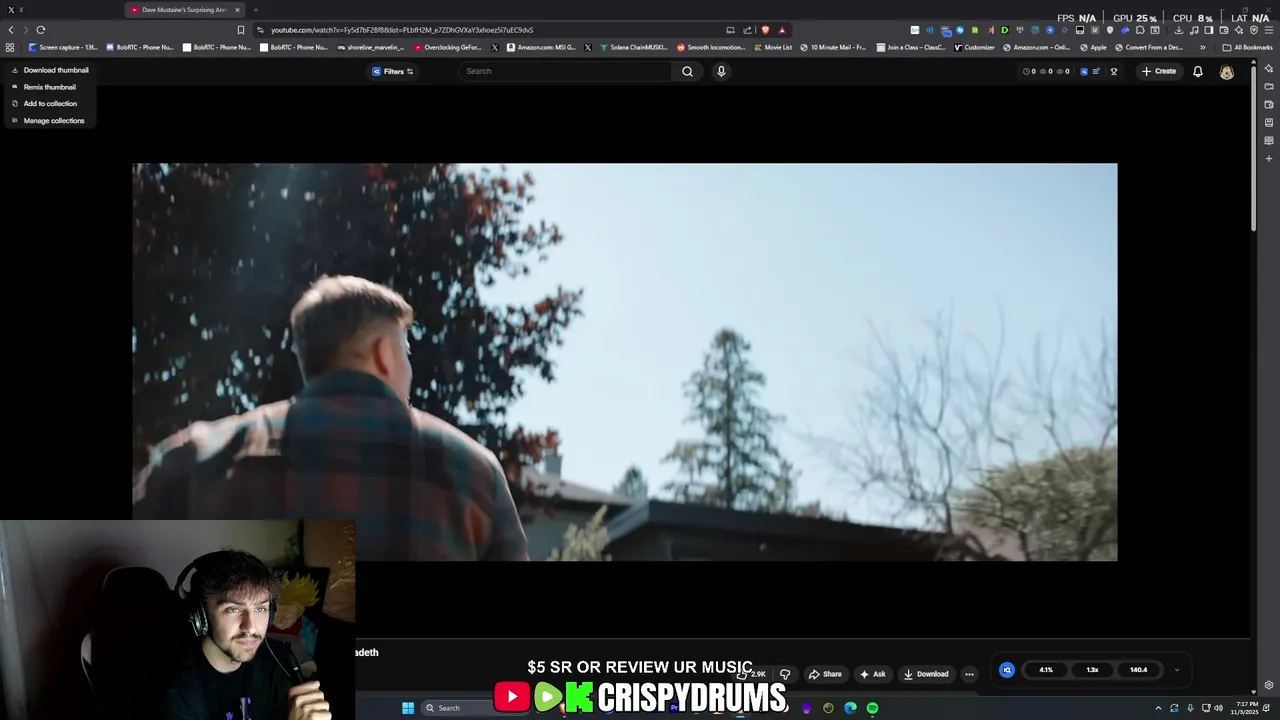Click the Create button
The width and height of the screenshot is (1280, 720).
coord(1159,71)
